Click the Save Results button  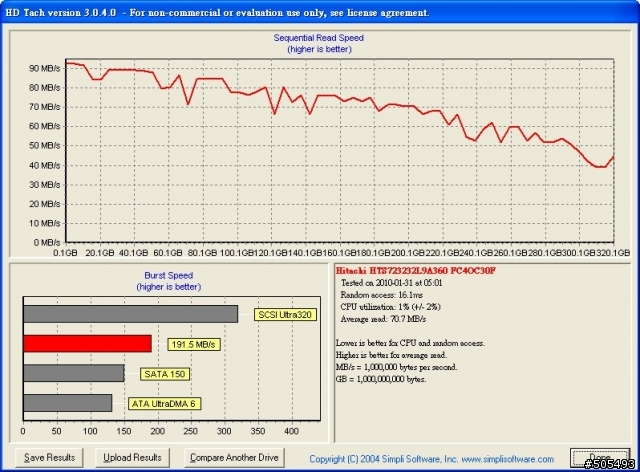click(x=49, y=458)
